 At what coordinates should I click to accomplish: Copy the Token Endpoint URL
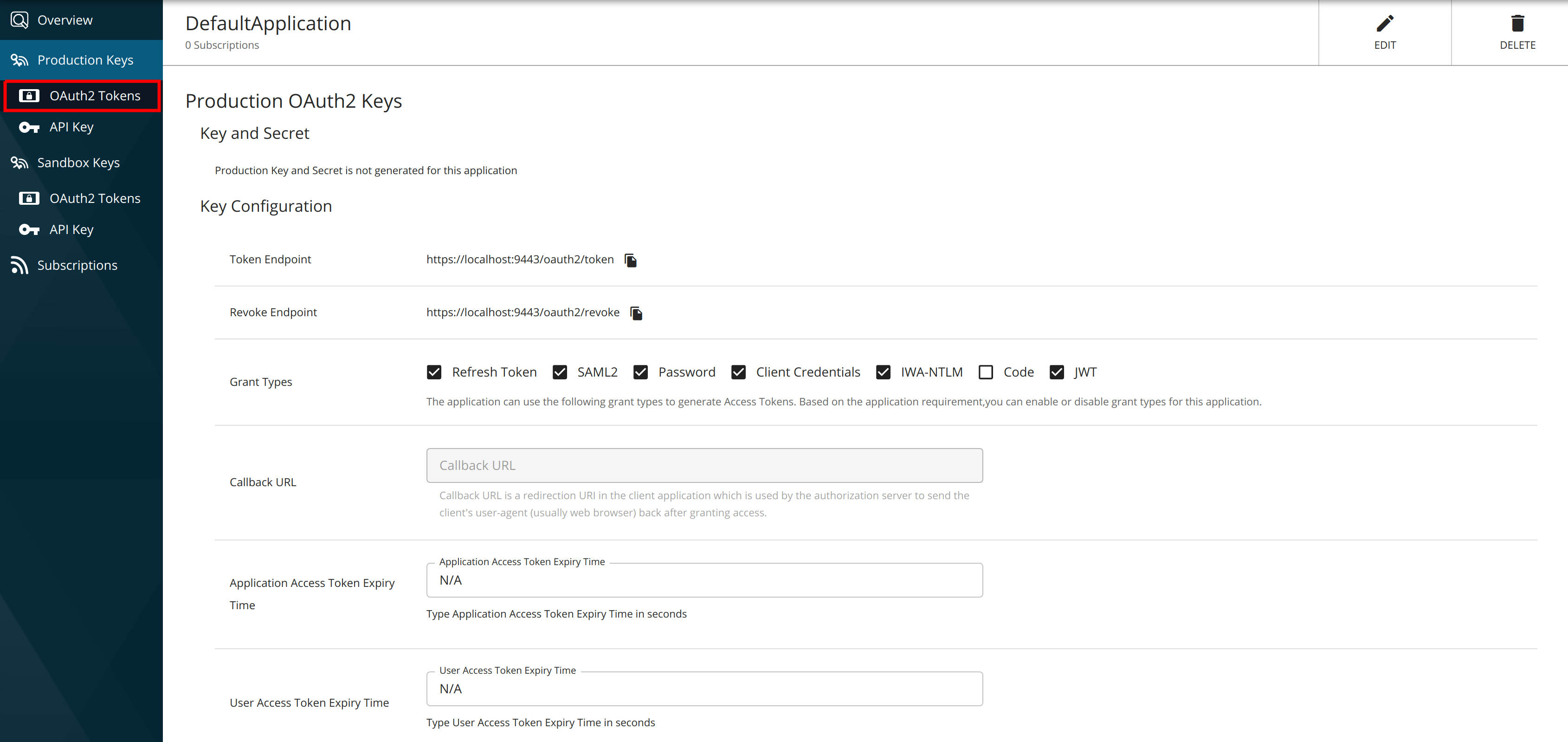[631, 260]
